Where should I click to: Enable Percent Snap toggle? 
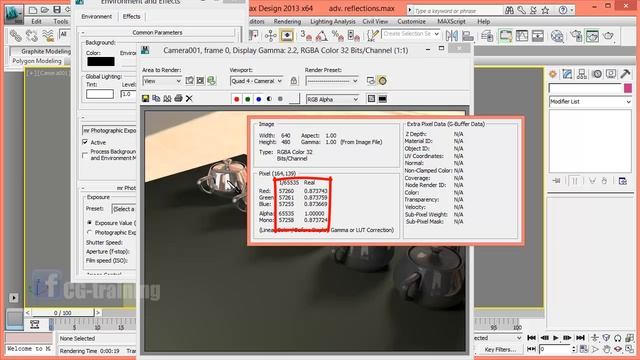click(338, 36)
